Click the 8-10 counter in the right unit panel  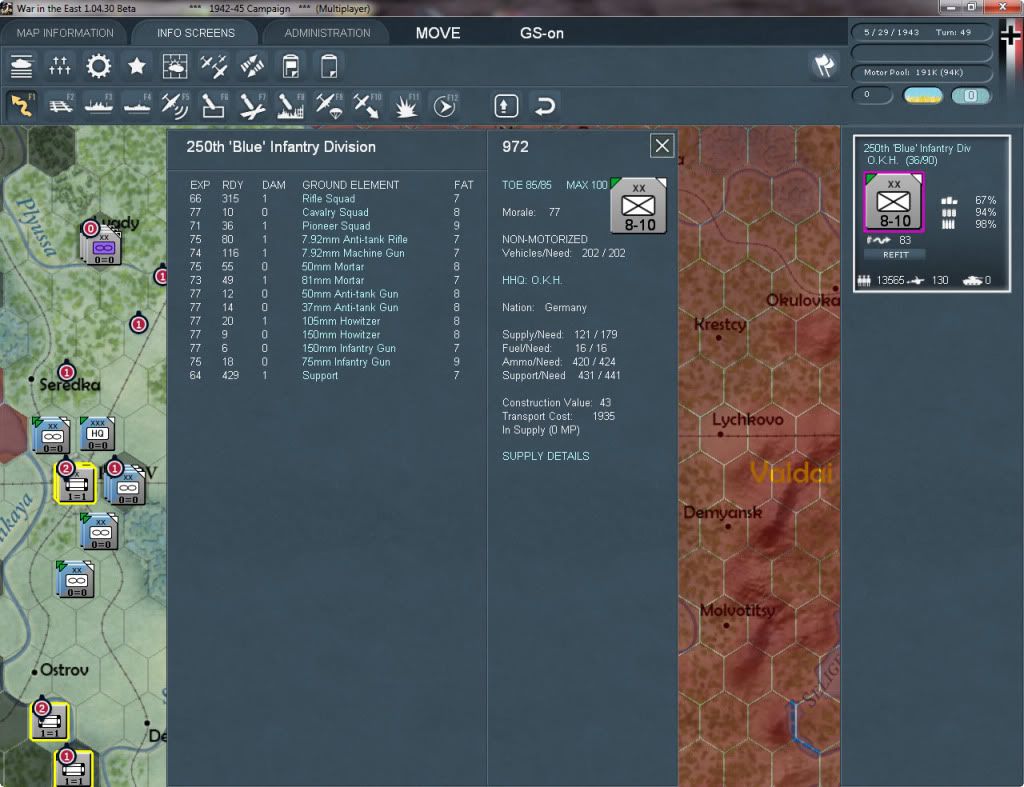pos(894,202)
